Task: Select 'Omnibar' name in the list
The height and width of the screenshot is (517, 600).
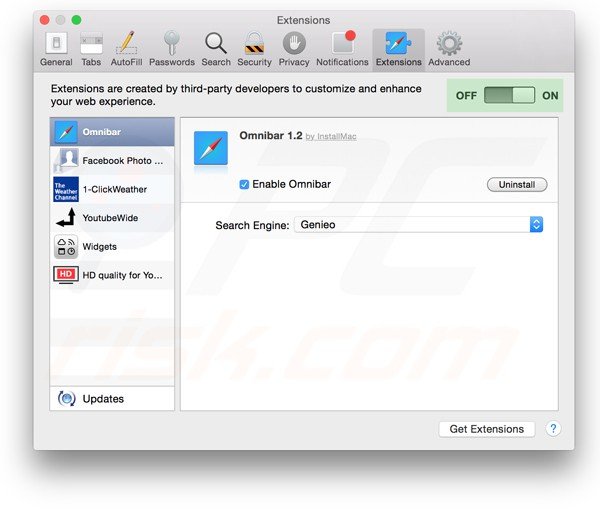Action: (x=102, y=132)
